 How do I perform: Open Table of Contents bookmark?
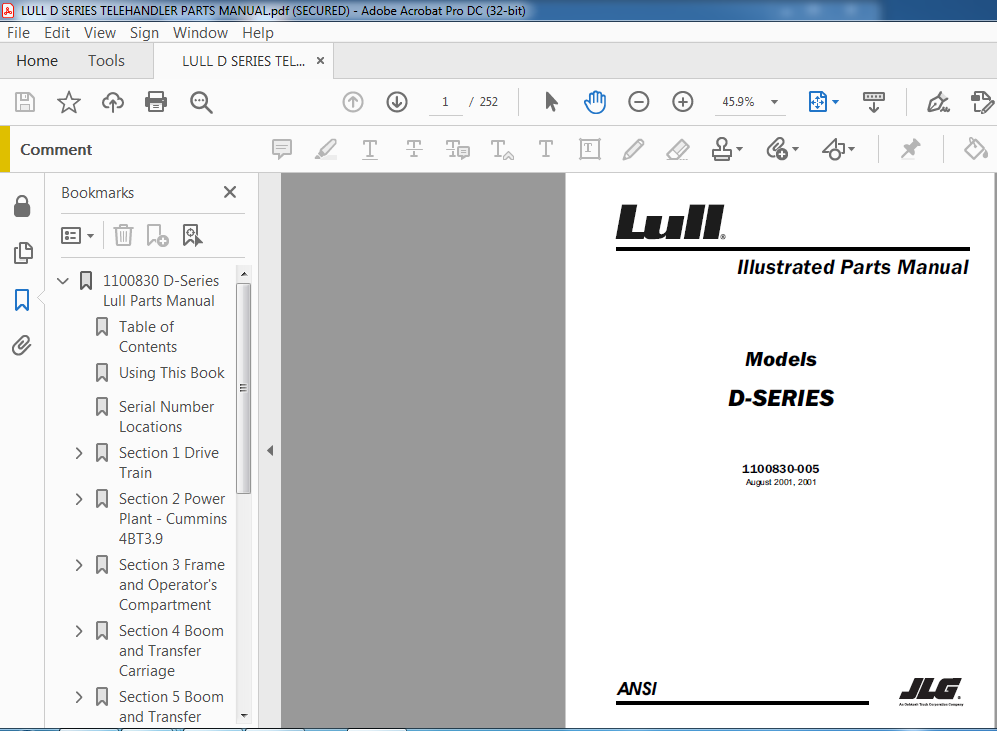coord(148,336)
